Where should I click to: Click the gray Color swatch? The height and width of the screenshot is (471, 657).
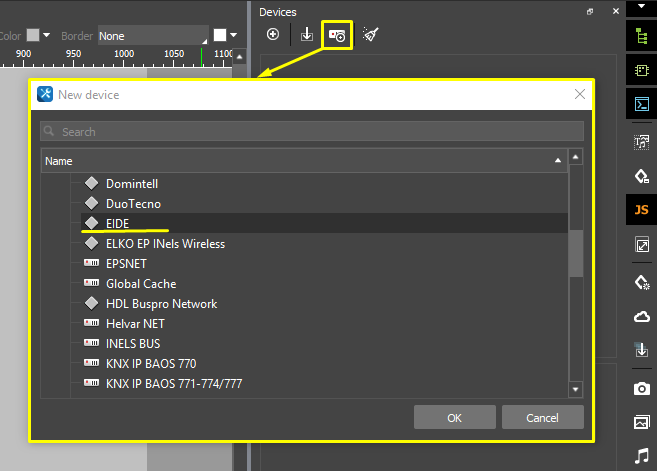[x=33, y=36]
